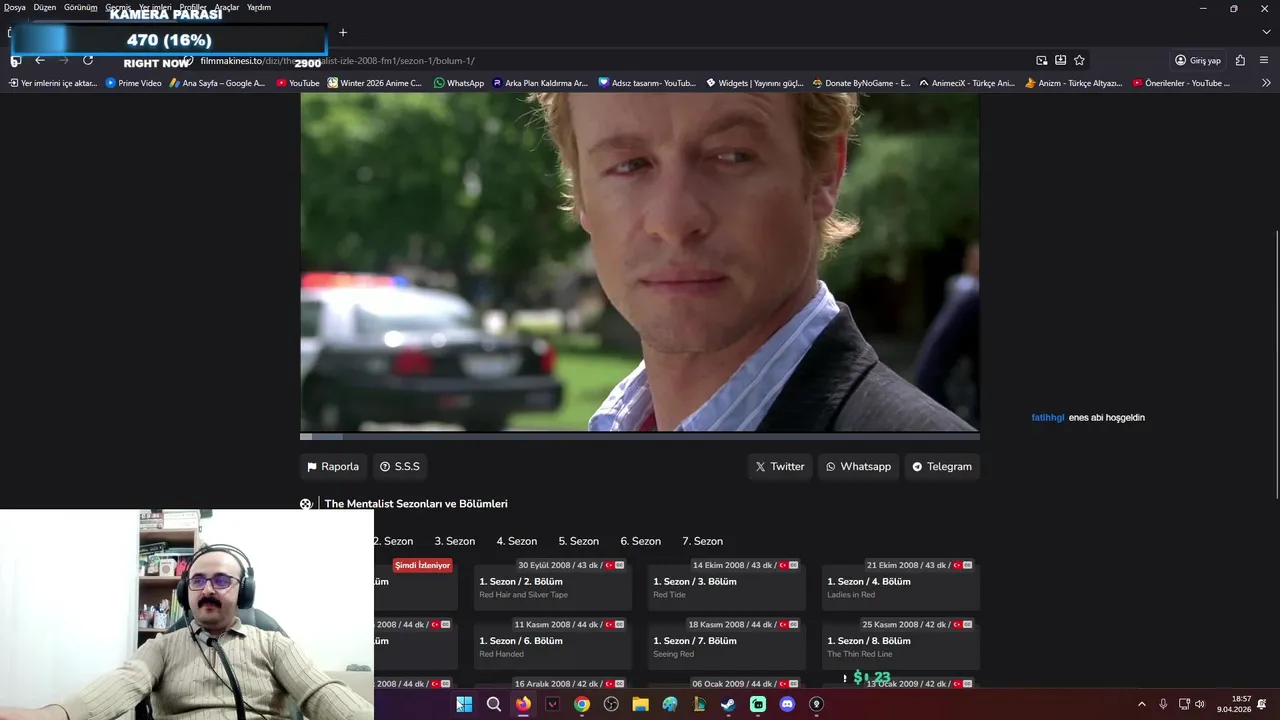Open the Arka Plan Kaldırma bookmark
Viewport: 1280px width, 720px height.
tap(540, 83)
